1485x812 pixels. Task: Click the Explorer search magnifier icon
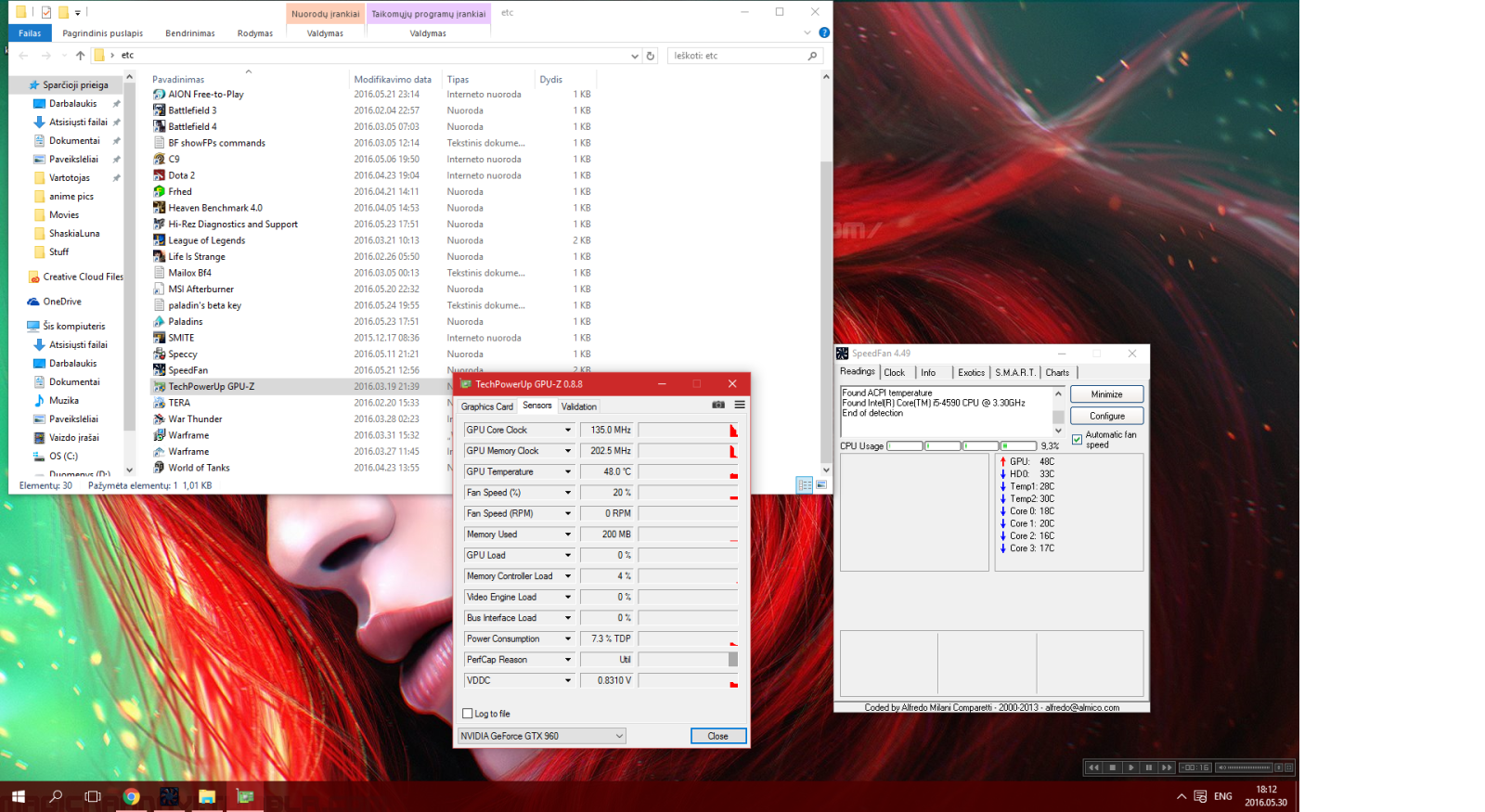click(x=812, y=56)
